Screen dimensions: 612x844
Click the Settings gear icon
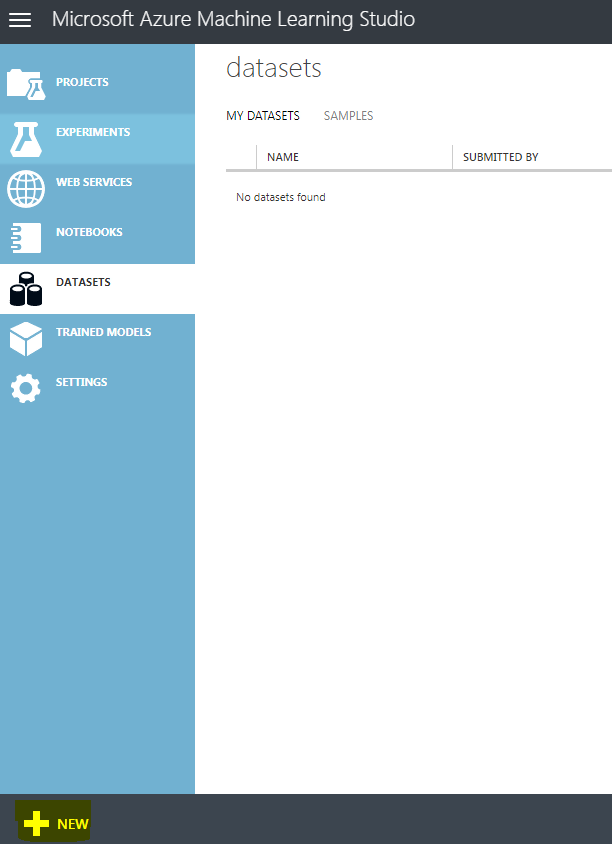tap(26, 388)
